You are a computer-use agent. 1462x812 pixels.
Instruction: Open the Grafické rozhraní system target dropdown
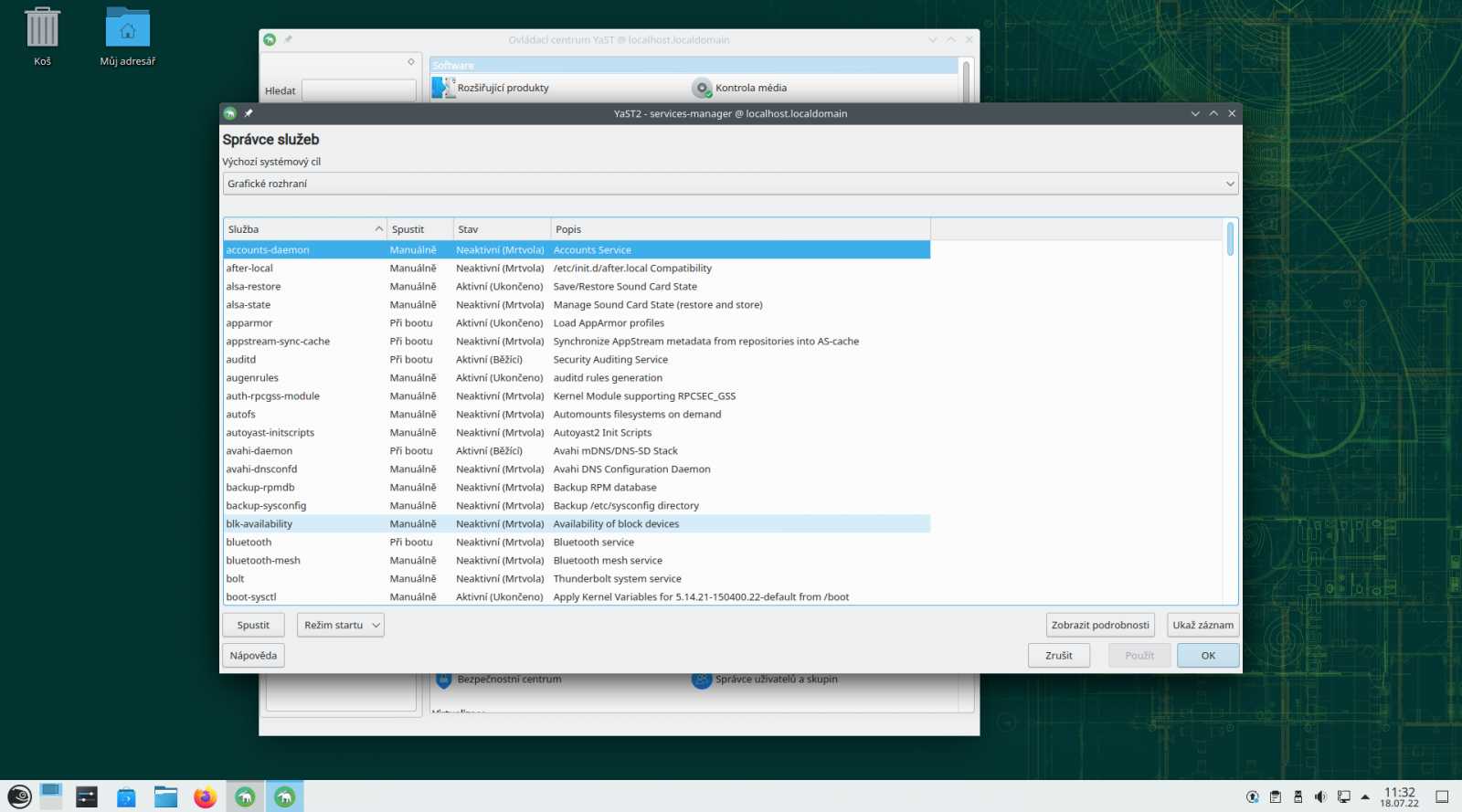(x=730, y=184)
